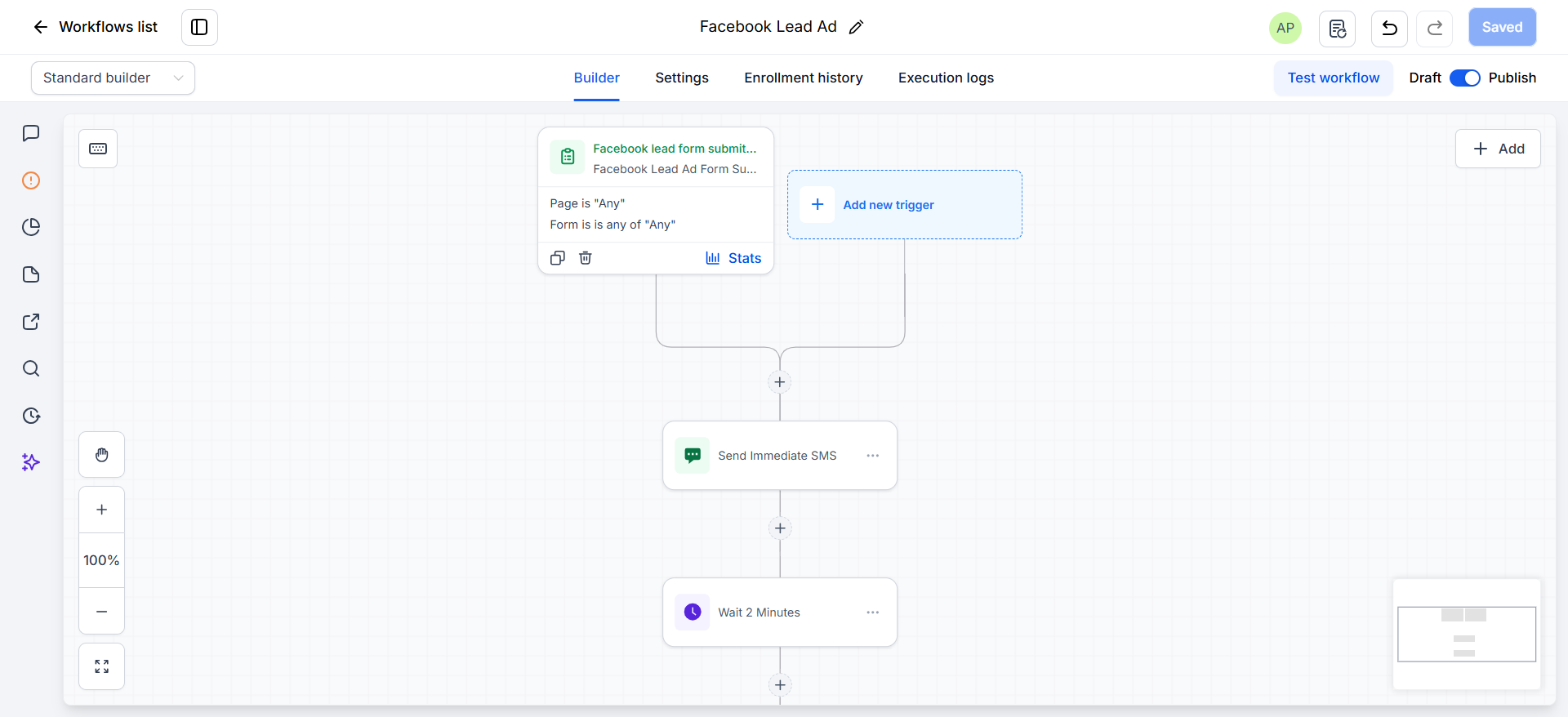1568x717 pixels.
Task: Open the Enrollment history tab
Action: coord(804,78)
